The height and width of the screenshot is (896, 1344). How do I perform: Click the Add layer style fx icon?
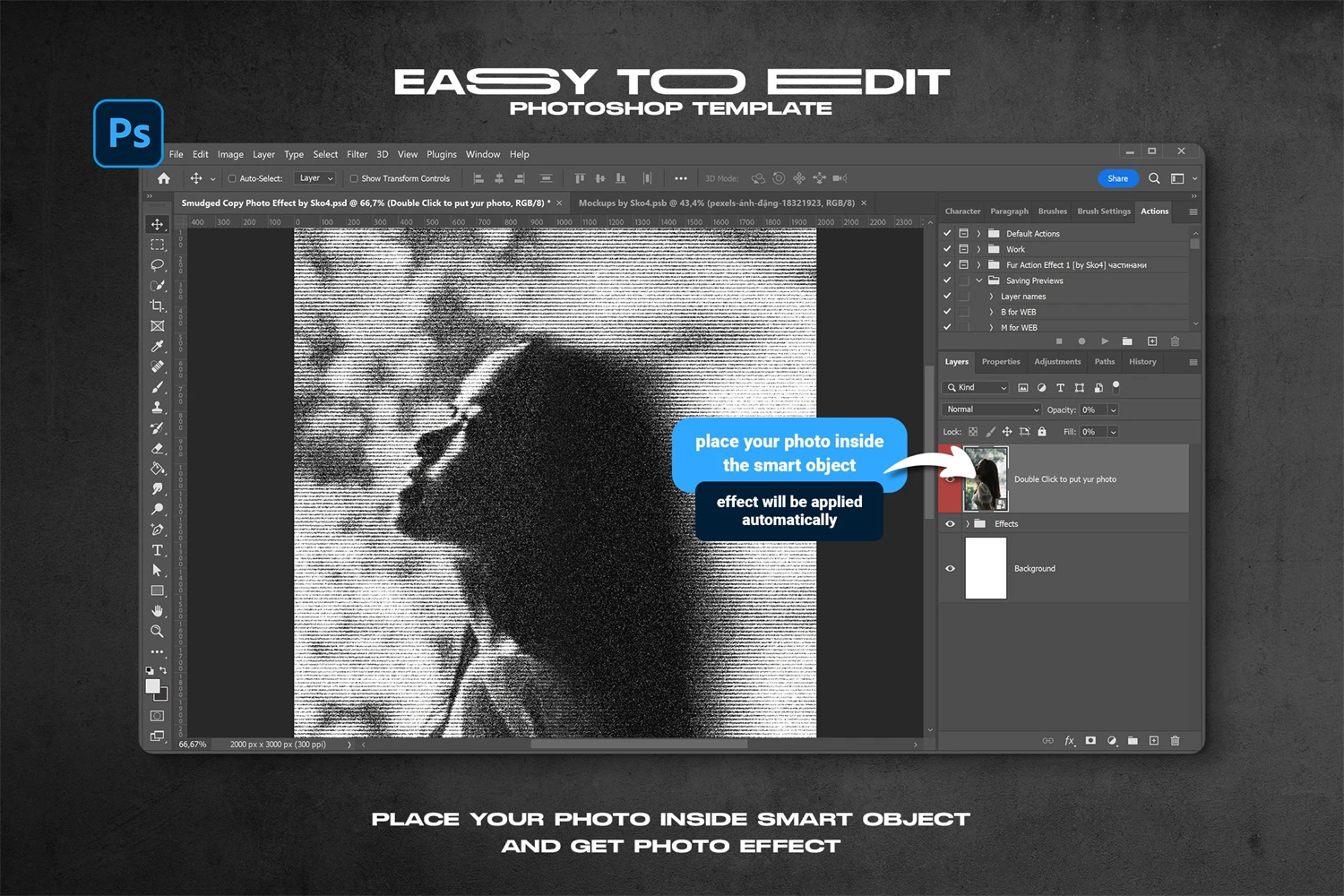click(x=1069, y=741)
